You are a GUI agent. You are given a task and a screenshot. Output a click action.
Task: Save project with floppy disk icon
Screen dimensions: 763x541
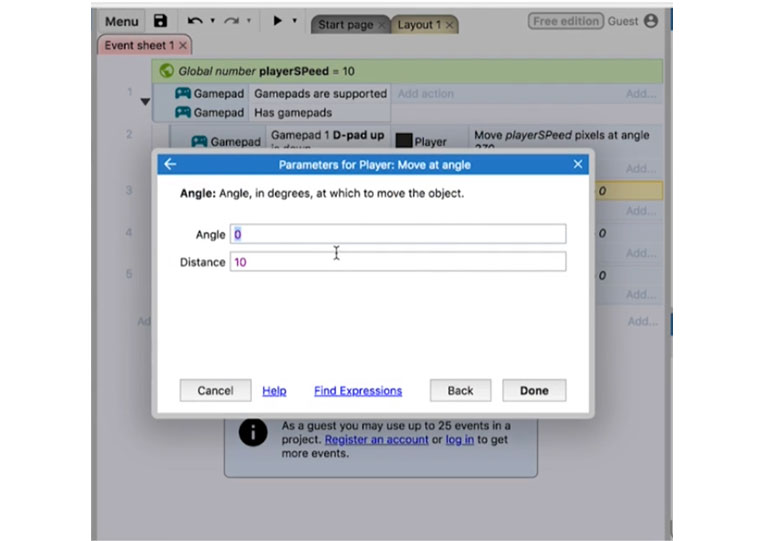[x=160, y=21]
